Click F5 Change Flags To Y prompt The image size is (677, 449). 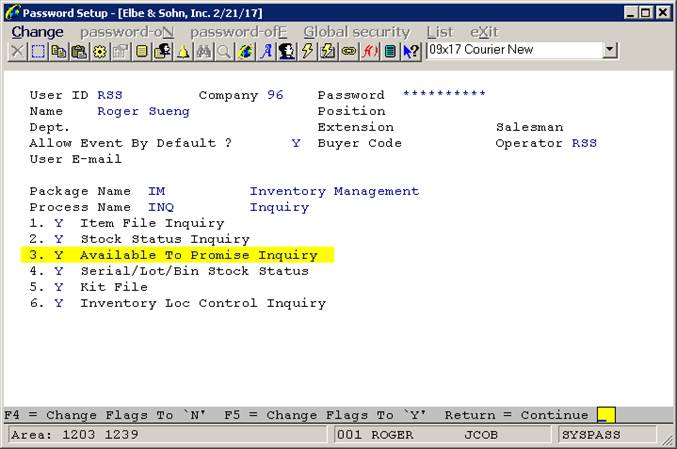tap(325, 415)
